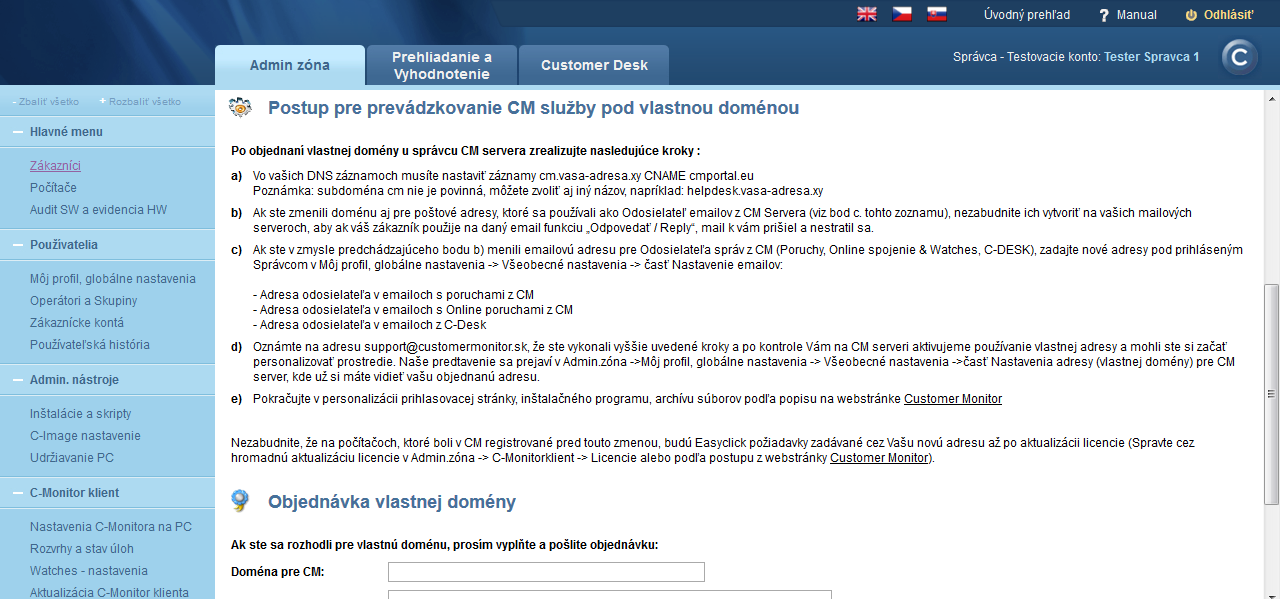The height and width of the screenshot is (599, 1280).
Task: Open Zákaznícke kontá
Action: click(x=77, y=323)
